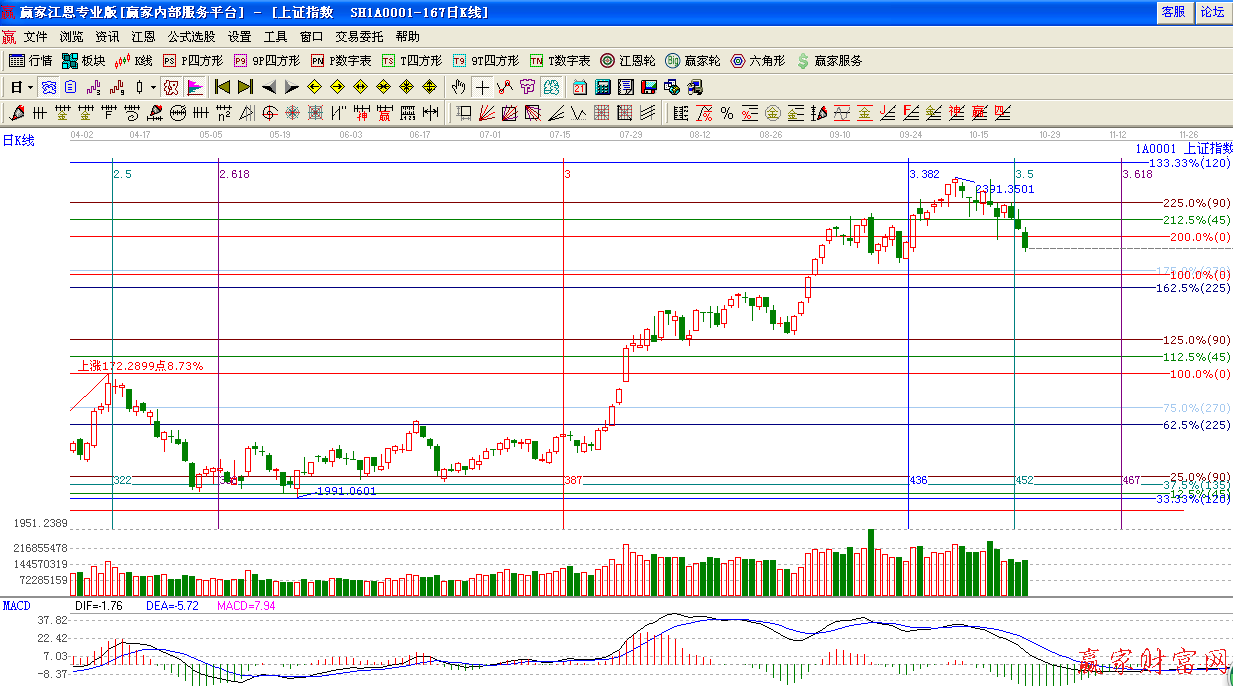Select the hand pan tool icon
Screen dimensions: 1233x686
[459, 87]
